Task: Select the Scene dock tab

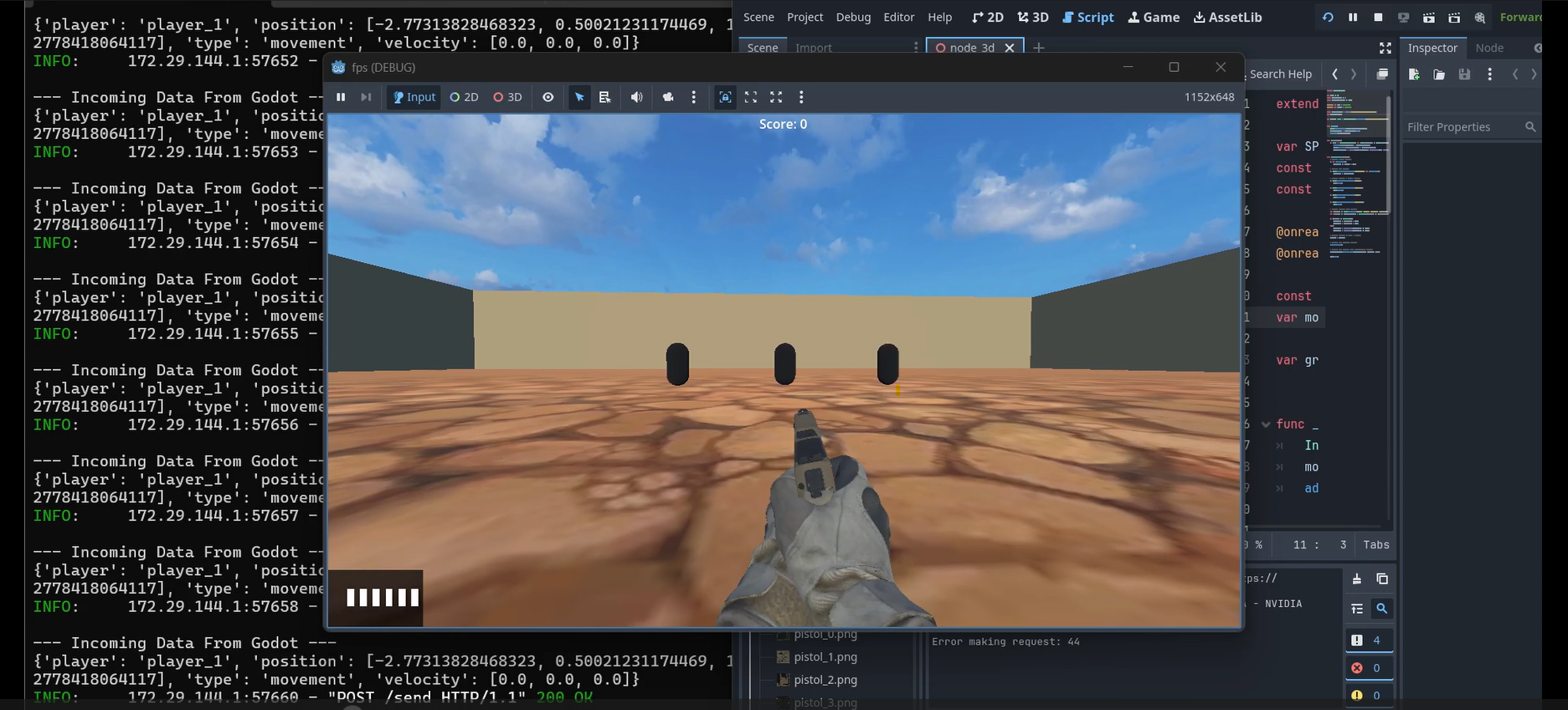Action: 763,48
